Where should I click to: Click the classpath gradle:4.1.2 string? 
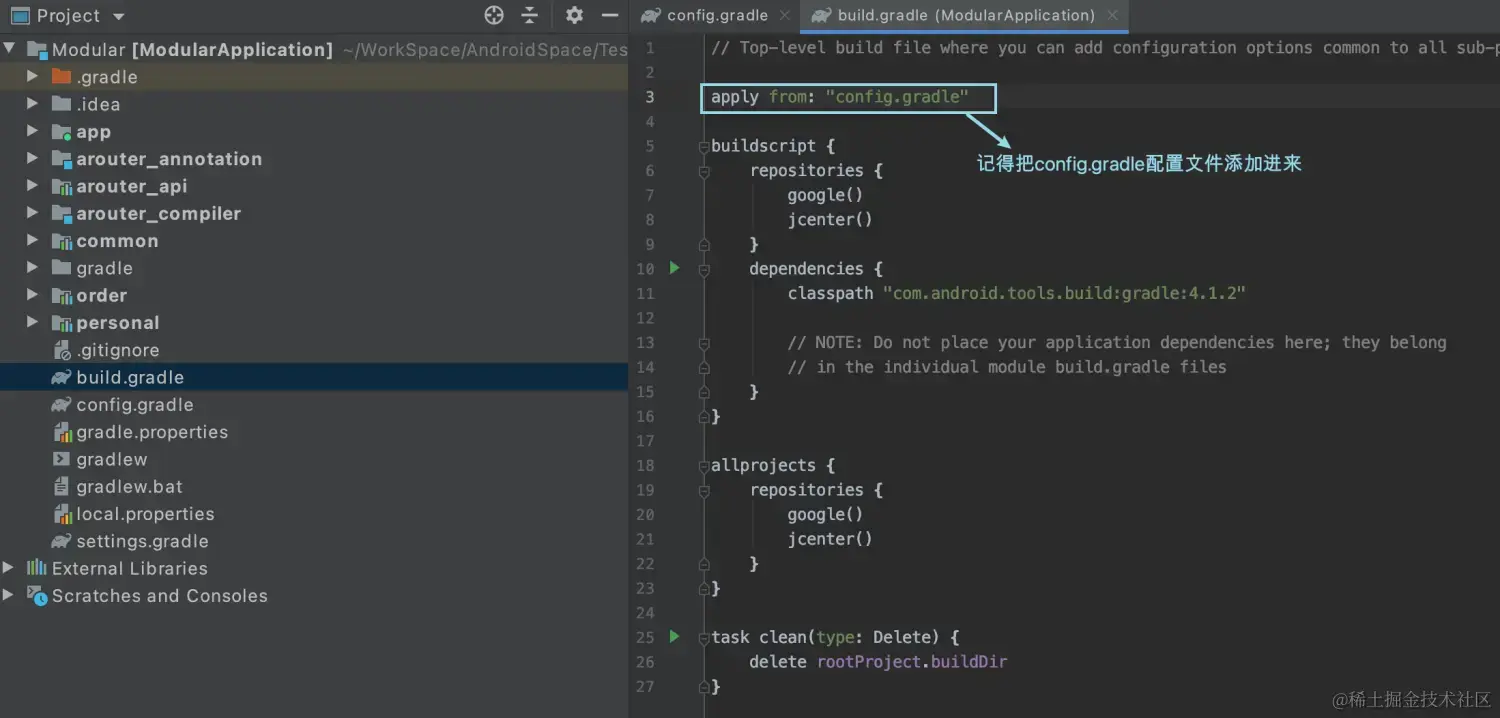[x=1064, y=293]
